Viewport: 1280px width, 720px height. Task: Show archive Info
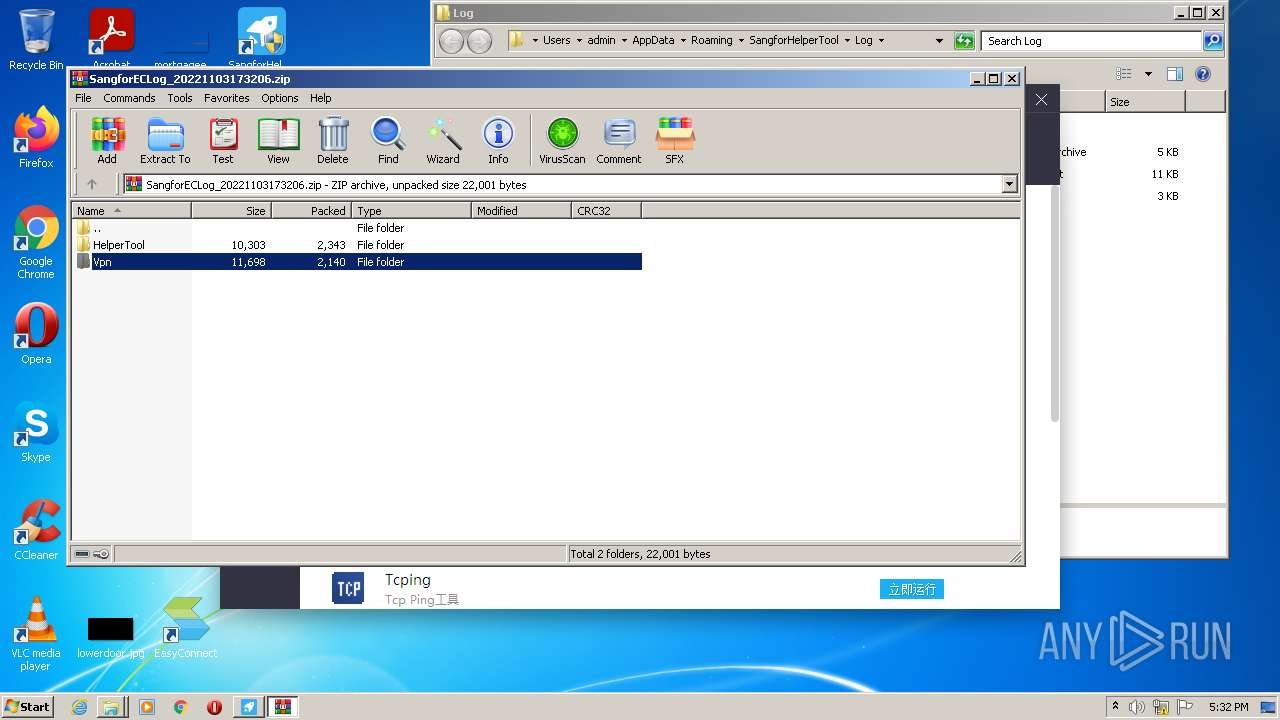(498, 141)
